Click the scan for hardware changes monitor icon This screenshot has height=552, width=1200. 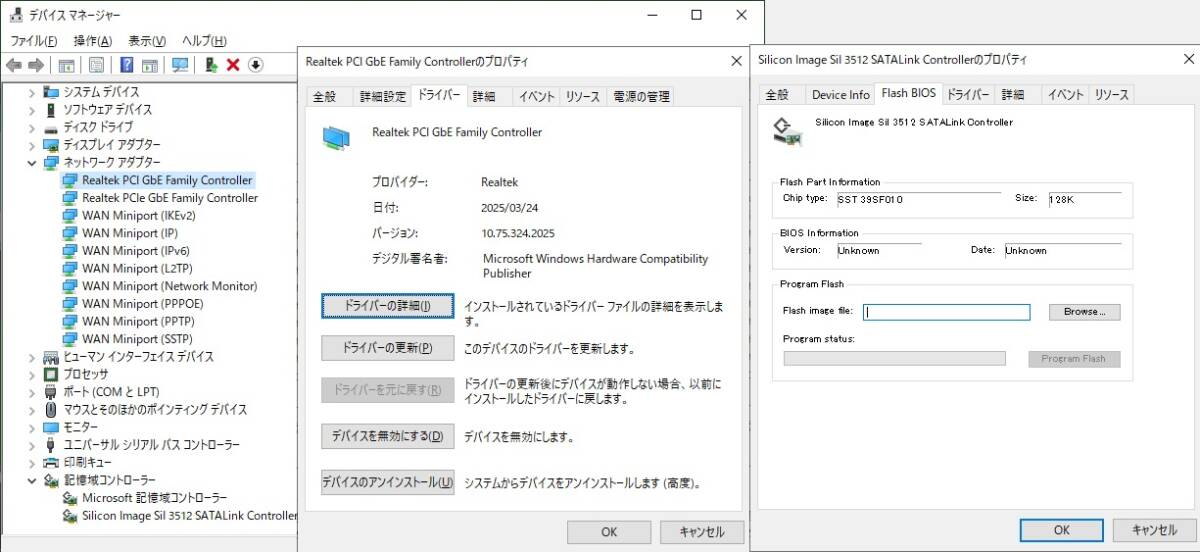click(180, 65)
